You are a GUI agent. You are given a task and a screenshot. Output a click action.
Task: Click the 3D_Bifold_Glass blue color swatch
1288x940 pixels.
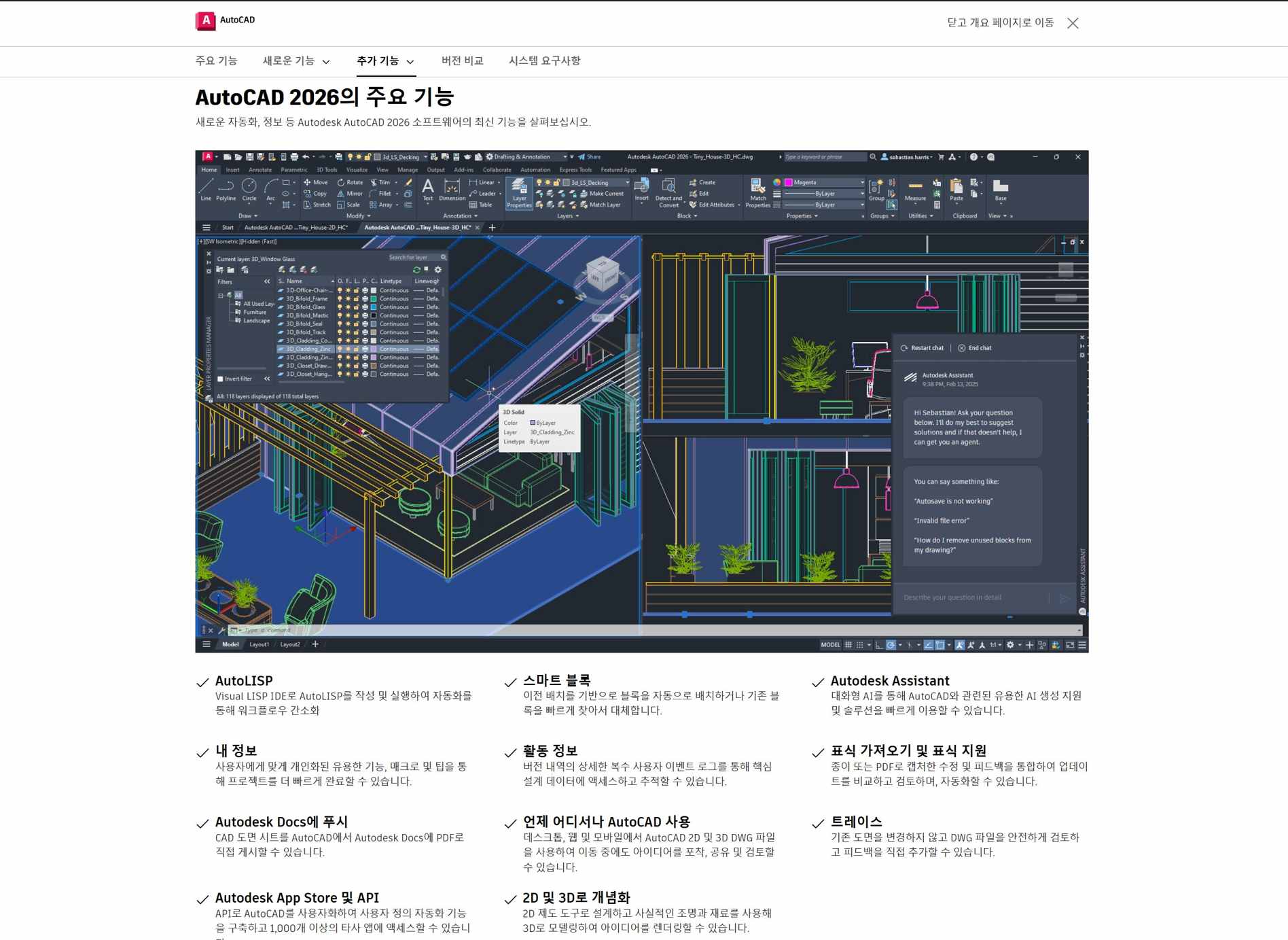click(373, 307)
